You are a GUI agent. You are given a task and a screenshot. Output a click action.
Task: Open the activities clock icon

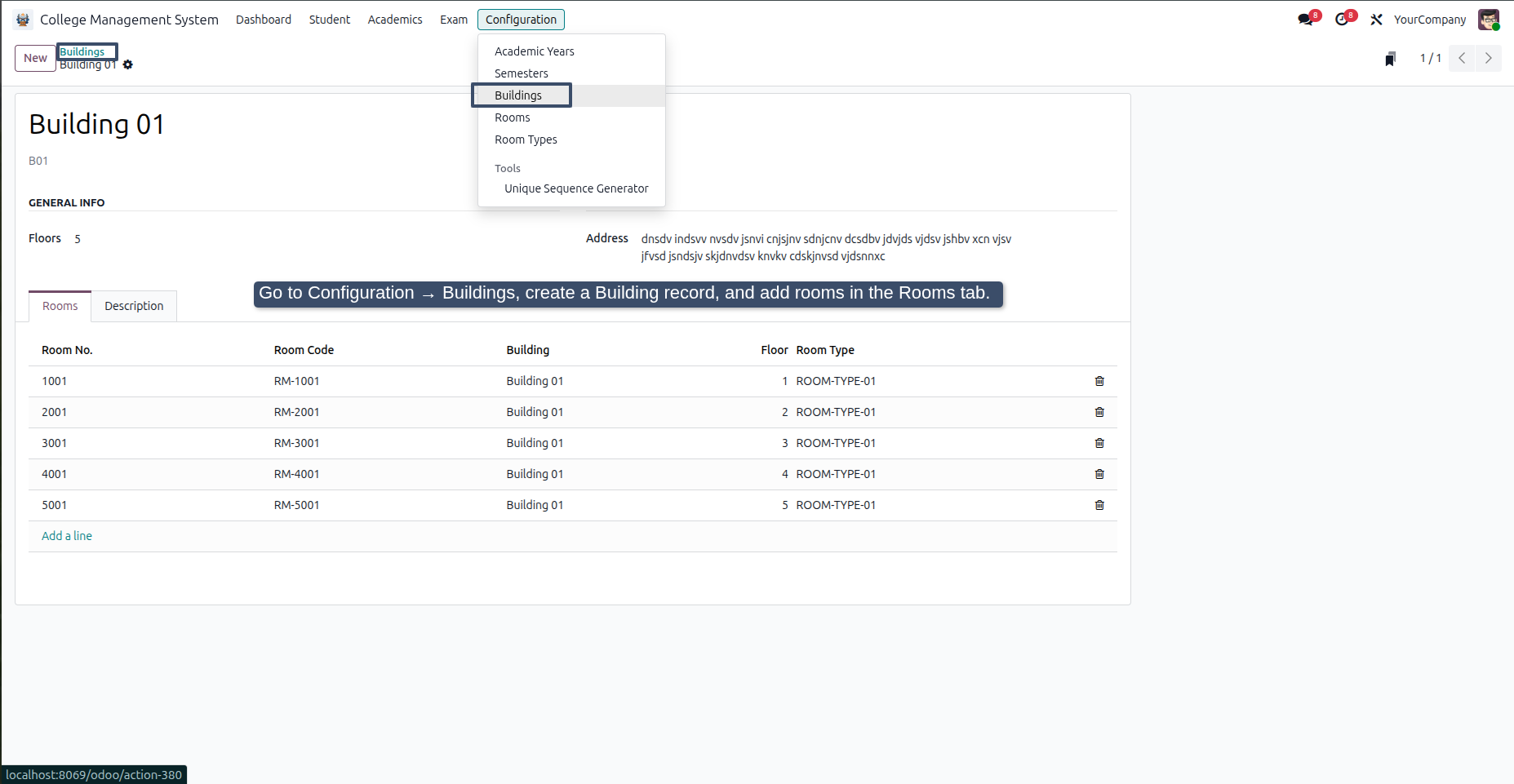[x=1343, y=20]
